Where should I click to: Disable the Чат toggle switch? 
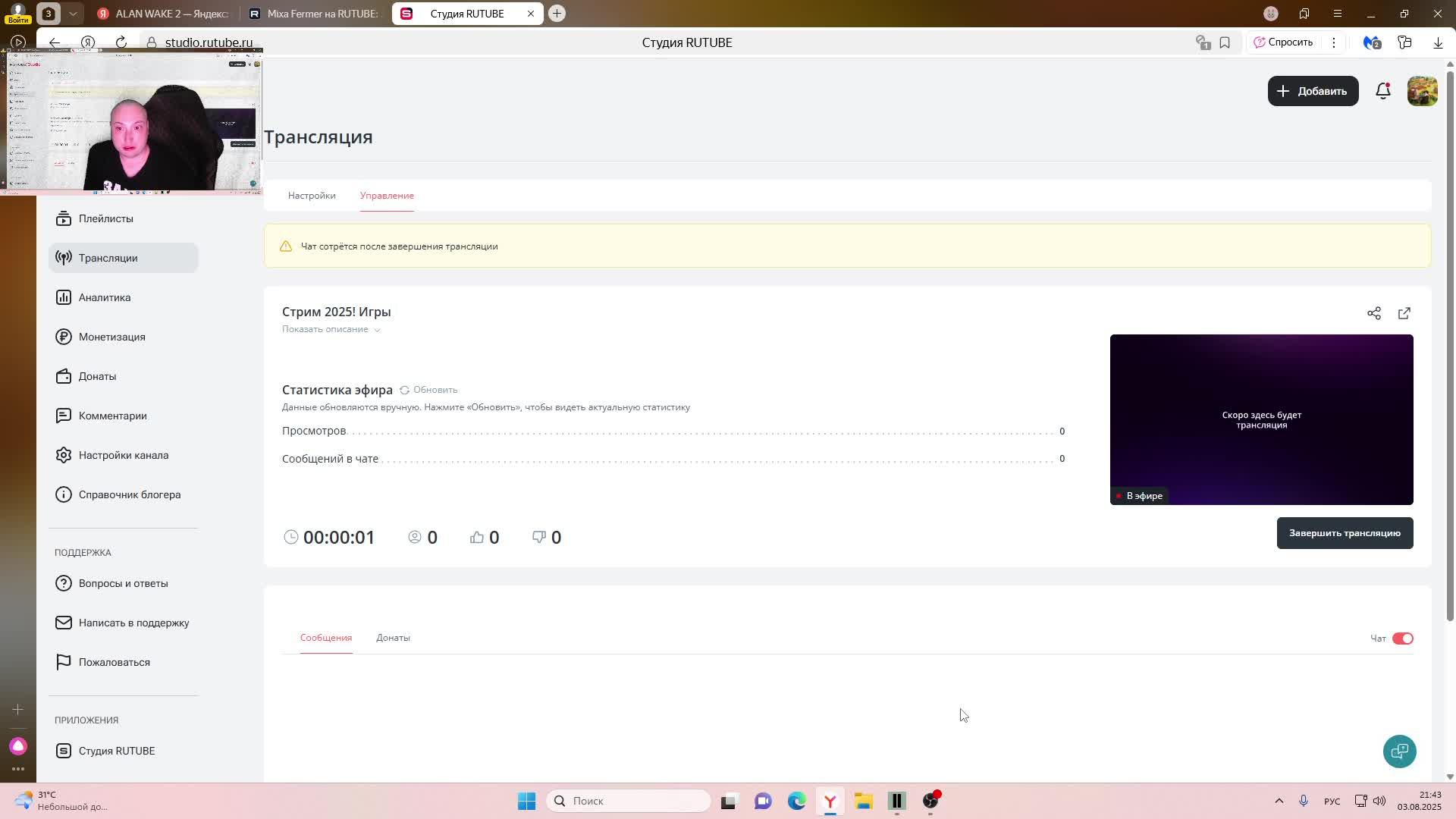[x=1402, y=639]
